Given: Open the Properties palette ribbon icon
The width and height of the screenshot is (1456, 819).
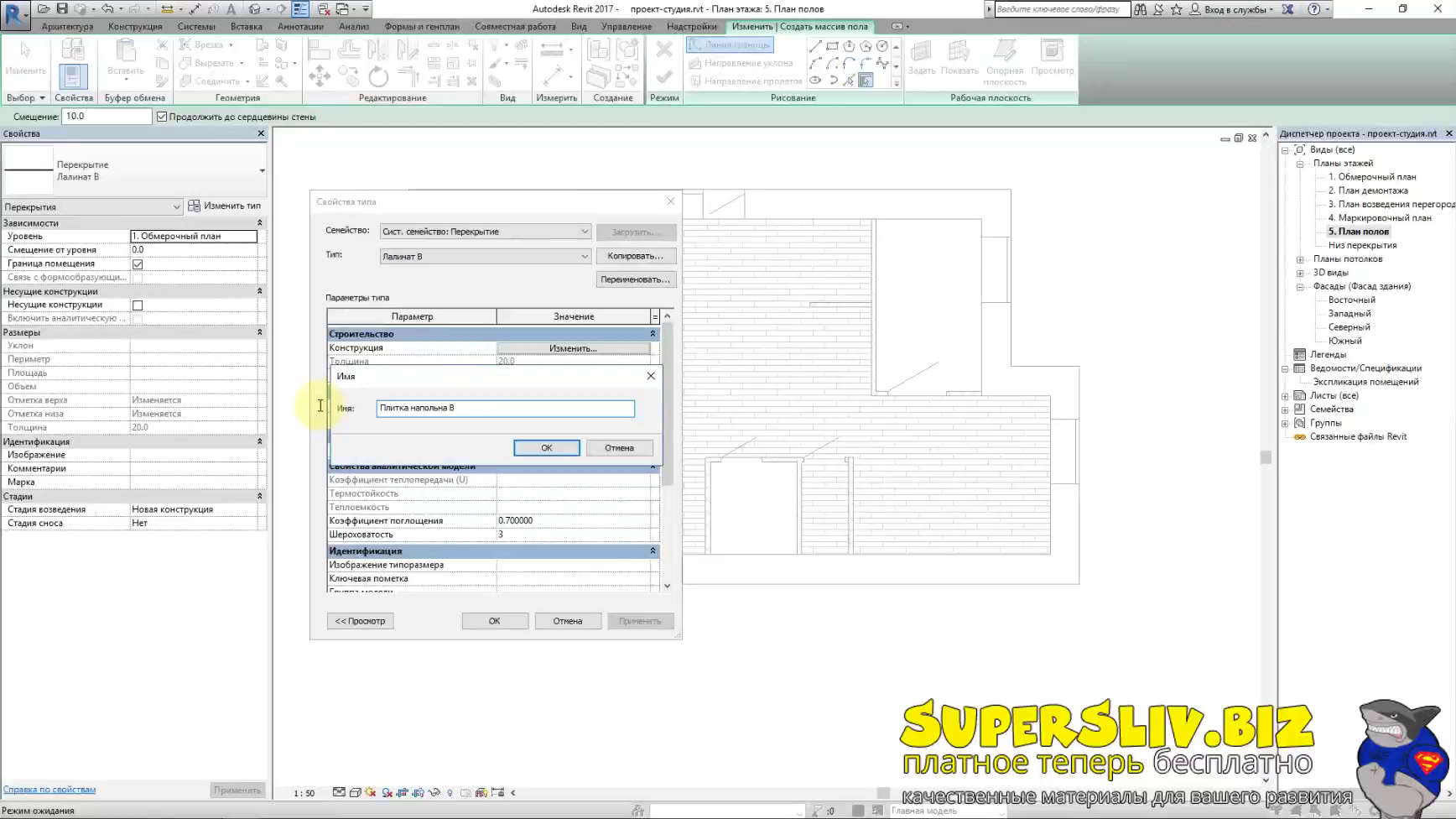Looking at the screenshot, I should point(73,76).
